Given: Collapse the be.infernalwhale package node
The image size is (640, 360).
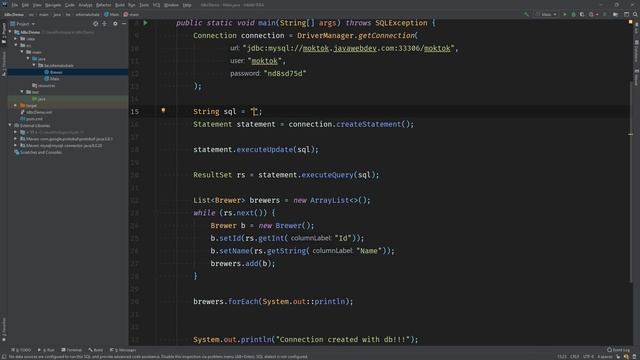Looking at the screenshot, I should 34,65.
